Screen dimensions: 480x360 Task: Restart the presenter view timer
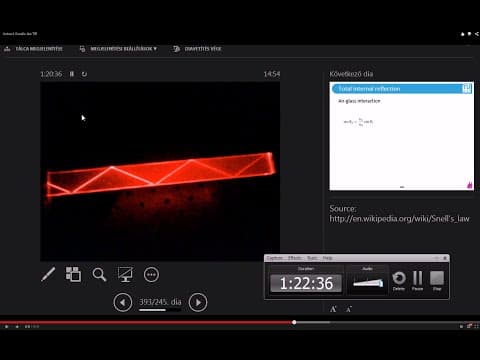84,74
